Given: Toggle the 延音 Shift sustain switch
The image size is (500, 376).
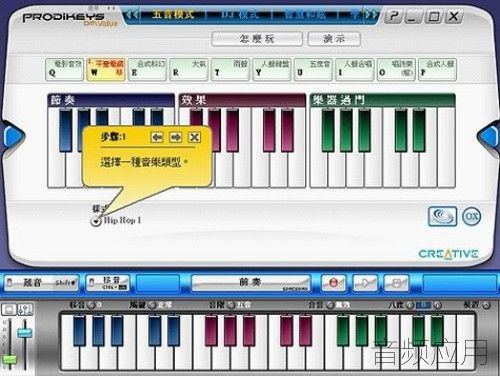Looking at the screenshot, I should pos(41,283).
